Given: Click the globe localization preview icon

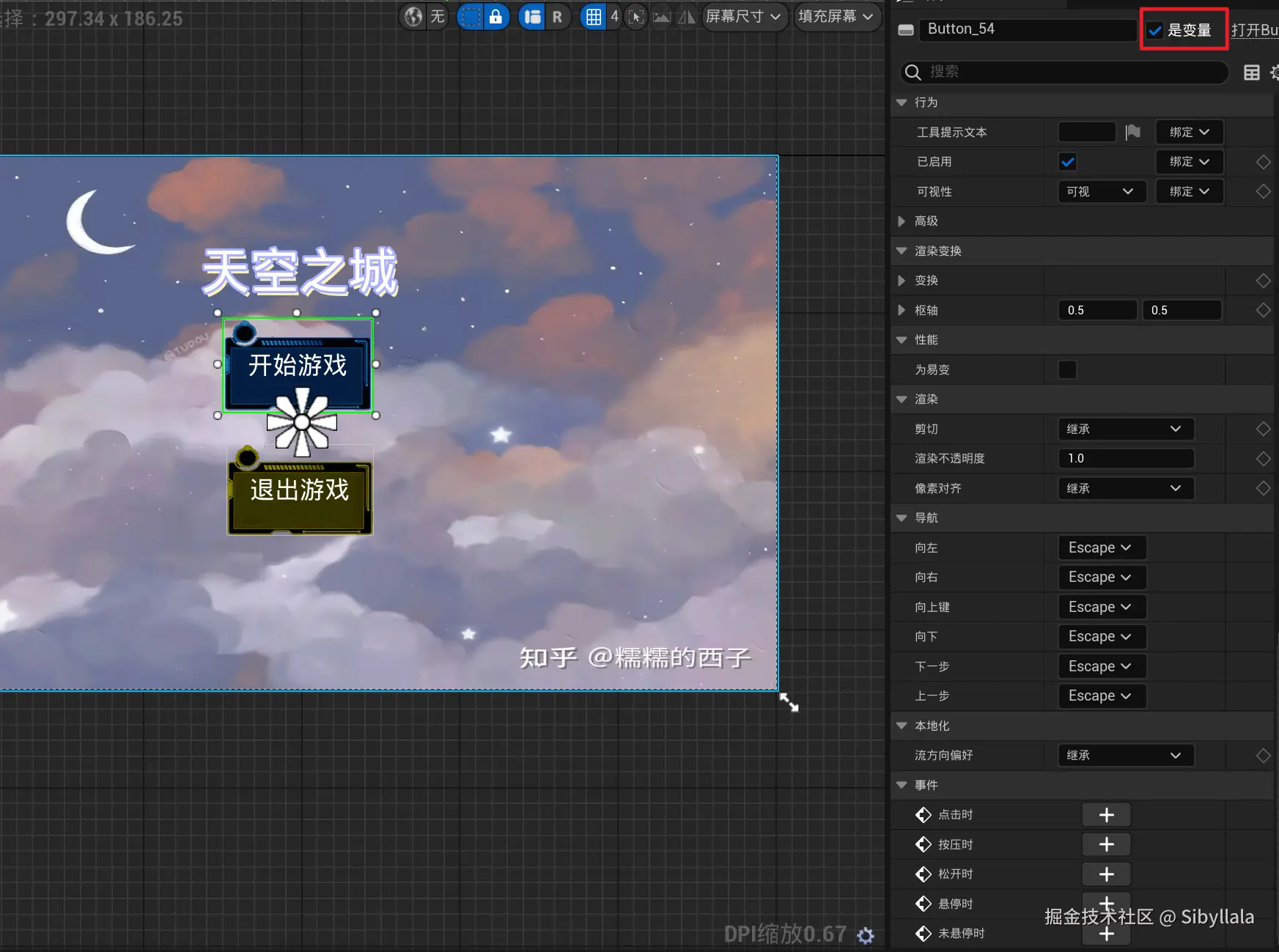Looking at the screenshot, I should 414,16.
